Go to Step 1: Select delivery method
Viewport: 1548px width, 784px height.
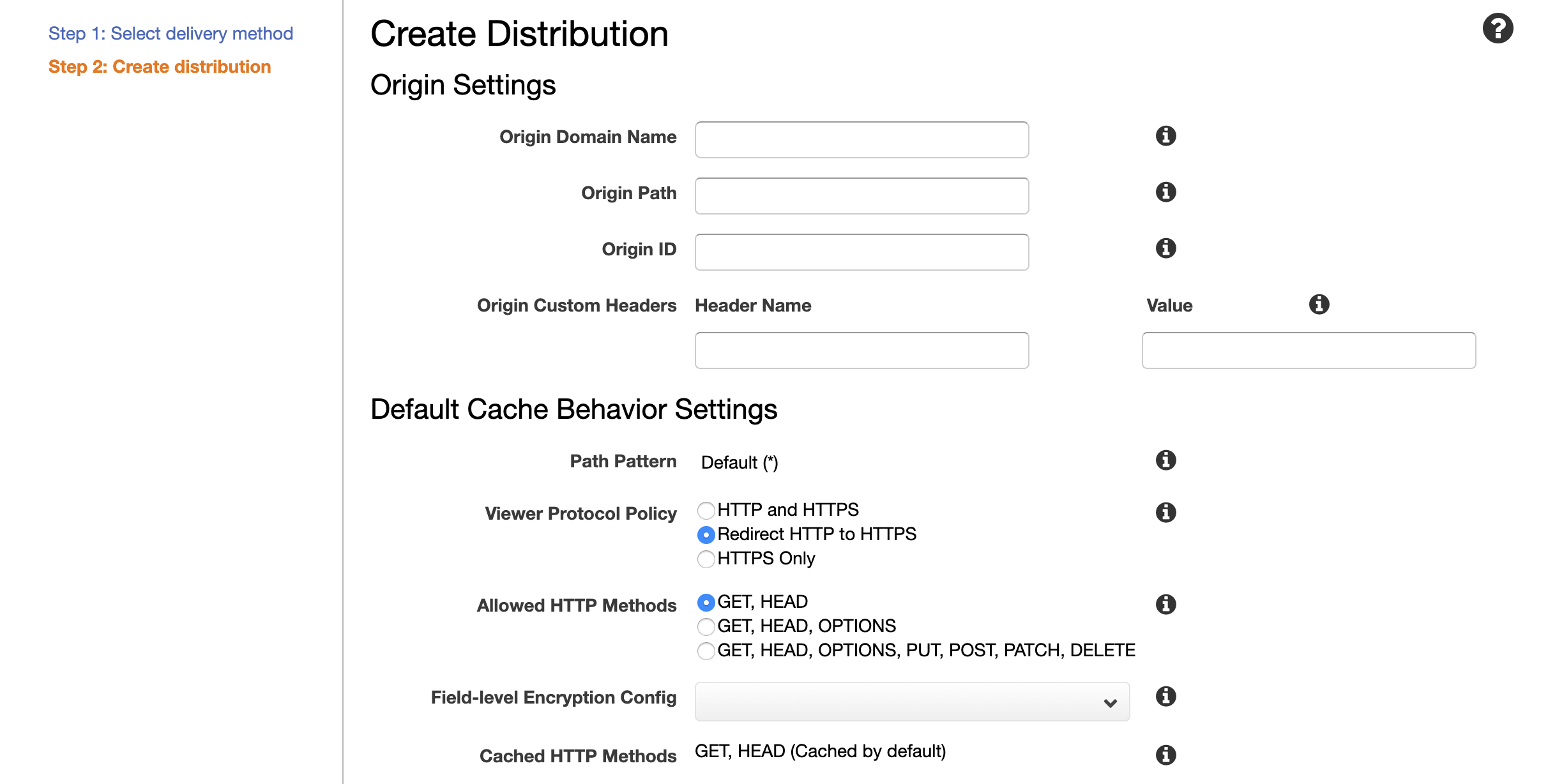171,34
